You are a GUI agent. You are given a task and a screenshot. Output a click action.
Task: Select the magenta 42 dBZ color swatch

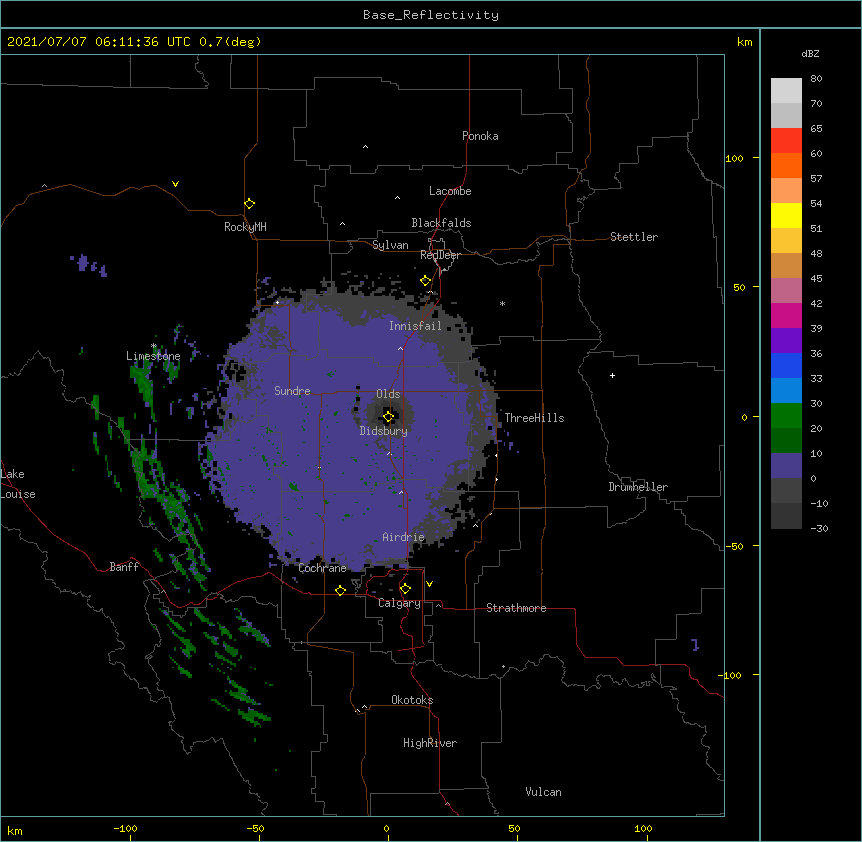coord(786,315)
